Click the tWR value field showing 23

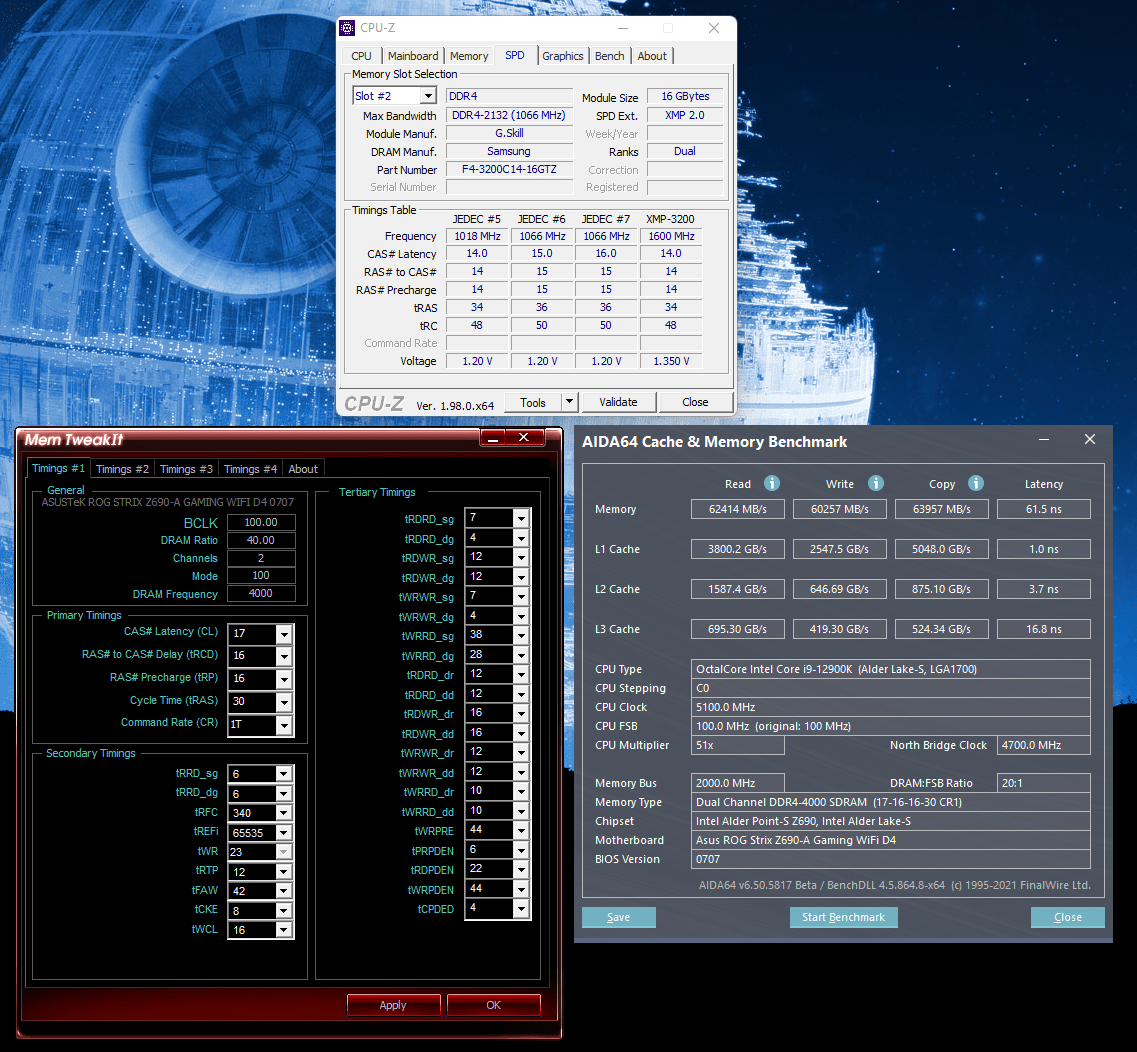click(252, 852)
